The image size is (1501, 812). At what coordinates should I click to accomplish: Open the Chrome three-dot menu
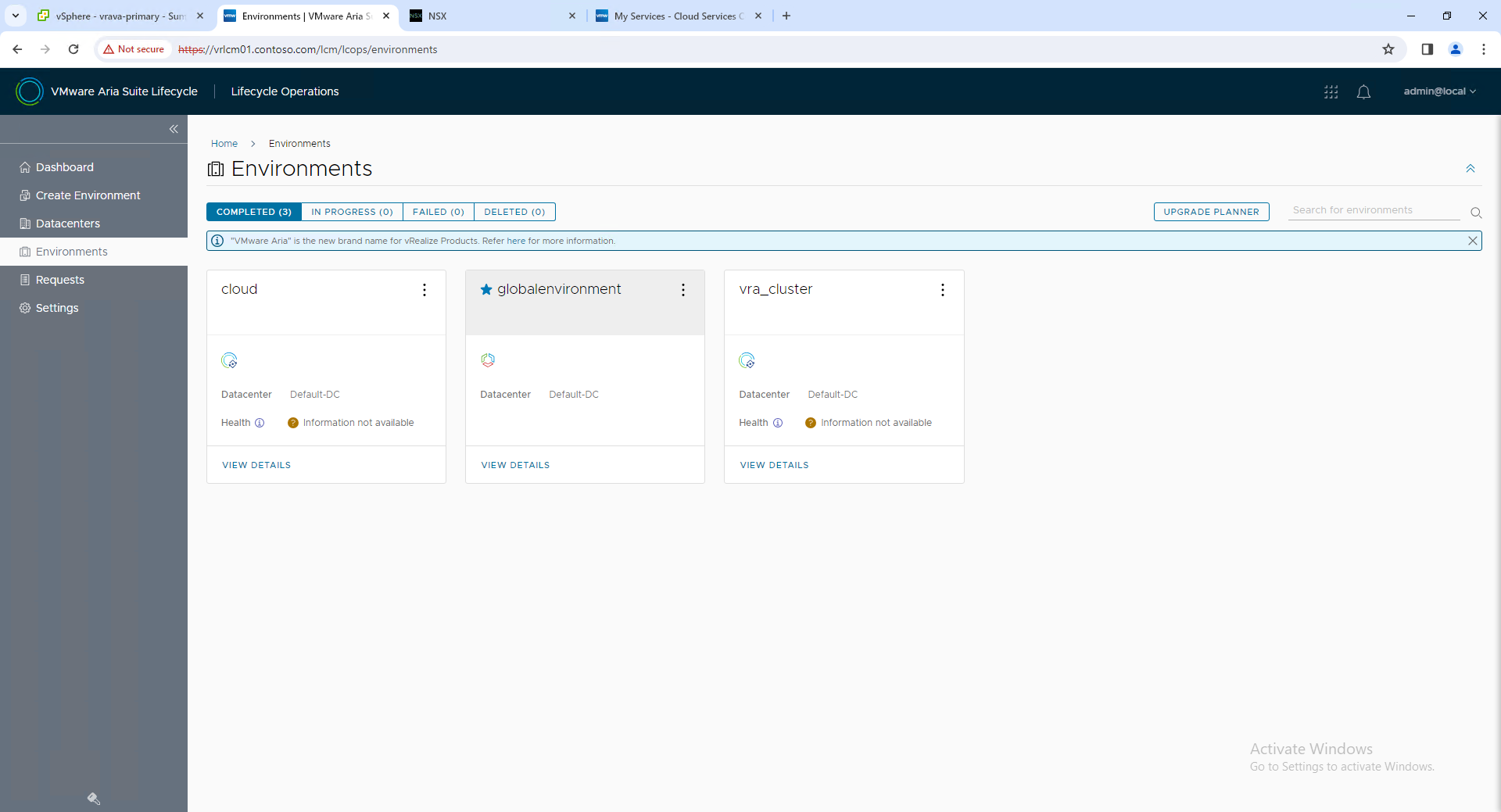pos(1484,49)
